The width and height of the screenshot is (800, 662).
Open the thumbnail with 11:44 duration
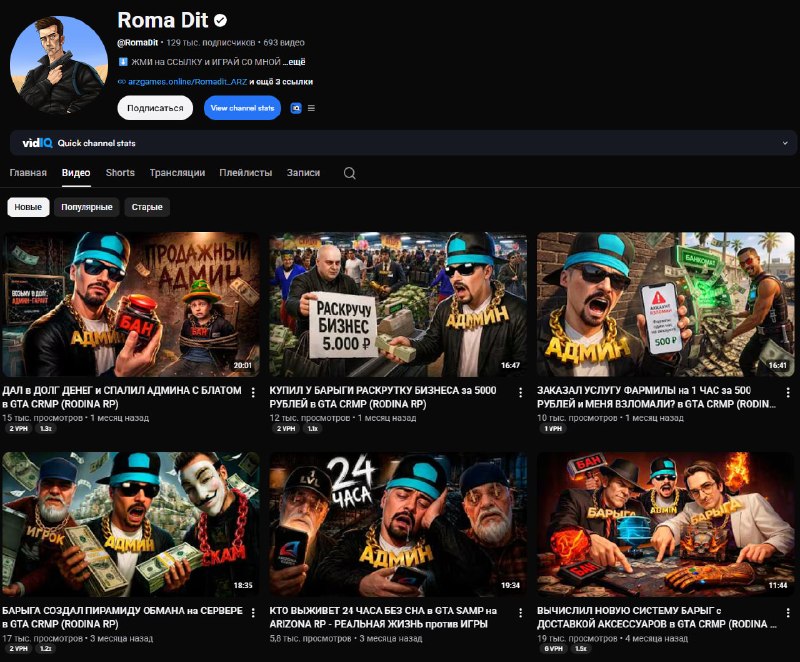665,524
